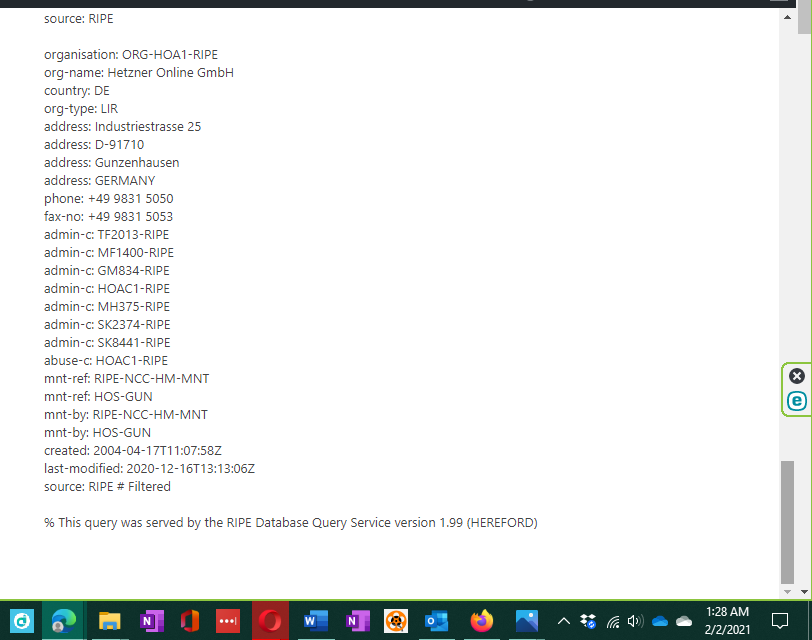The image size is (812, 640).
Task: Click the teal ESET 'e' side icon
Action: click(x=796, y=401)
